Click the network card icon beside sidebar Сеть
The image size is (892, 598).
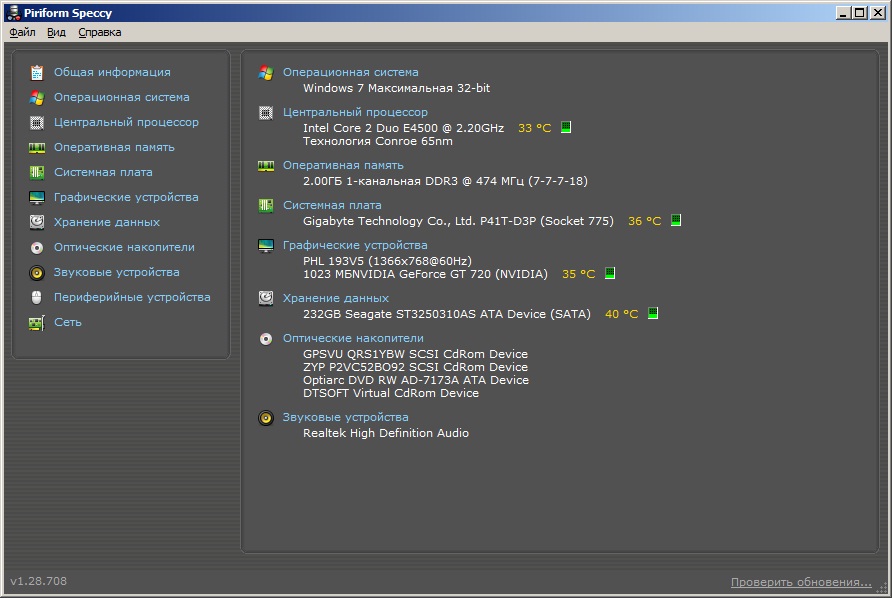[x=36, y=323]
